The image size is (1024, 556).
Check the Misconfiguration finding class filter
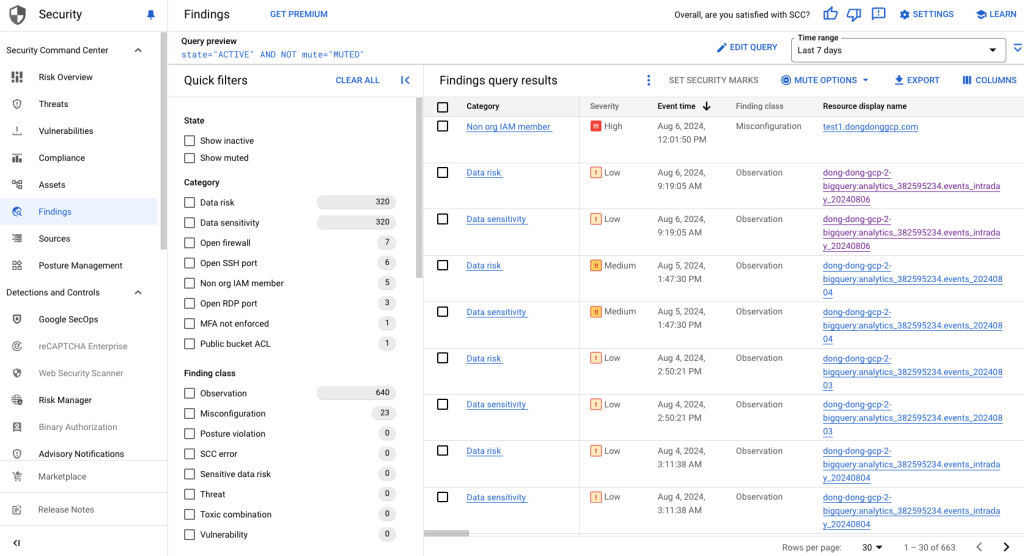(189, 414)
